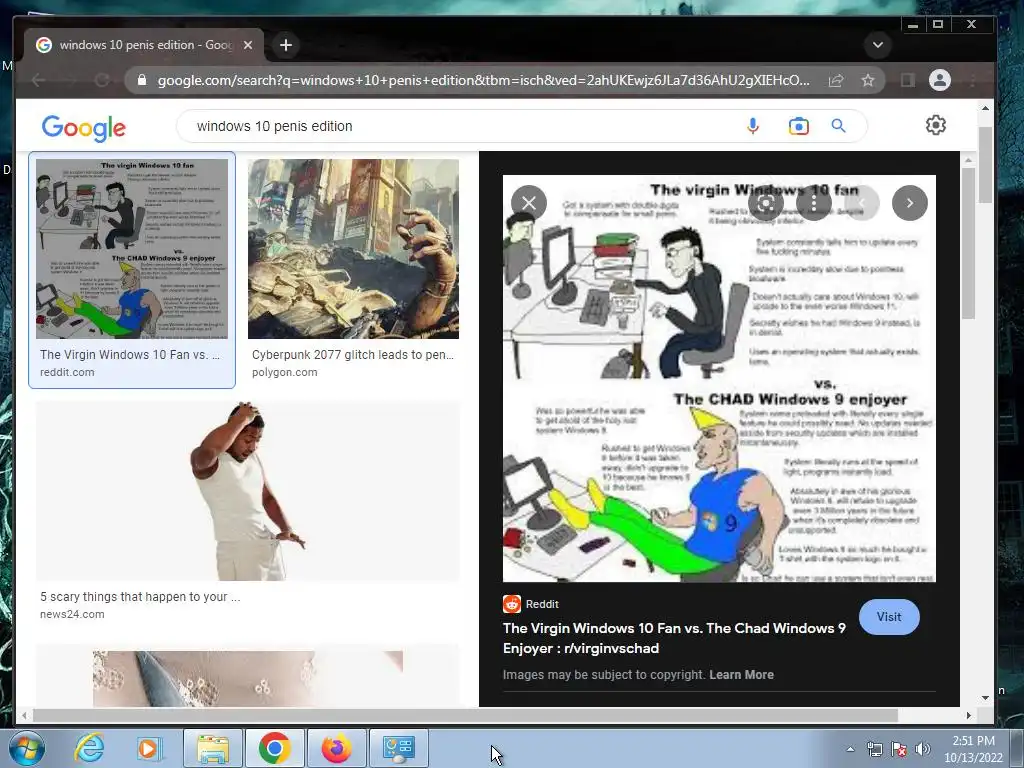This screenshot has height=768, width=1024.
Task: Open Google Lens search by image
Action: tap(798, 126)
